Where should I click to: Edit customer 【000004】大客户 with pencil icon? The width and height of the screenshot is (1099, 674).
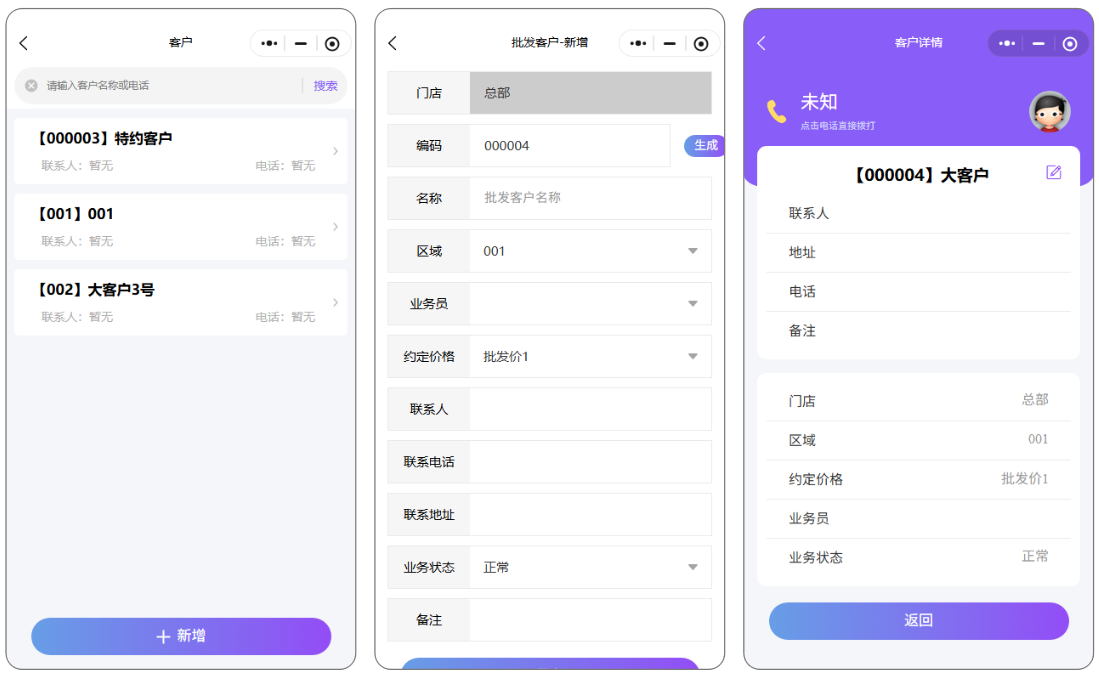[1053, 172]
